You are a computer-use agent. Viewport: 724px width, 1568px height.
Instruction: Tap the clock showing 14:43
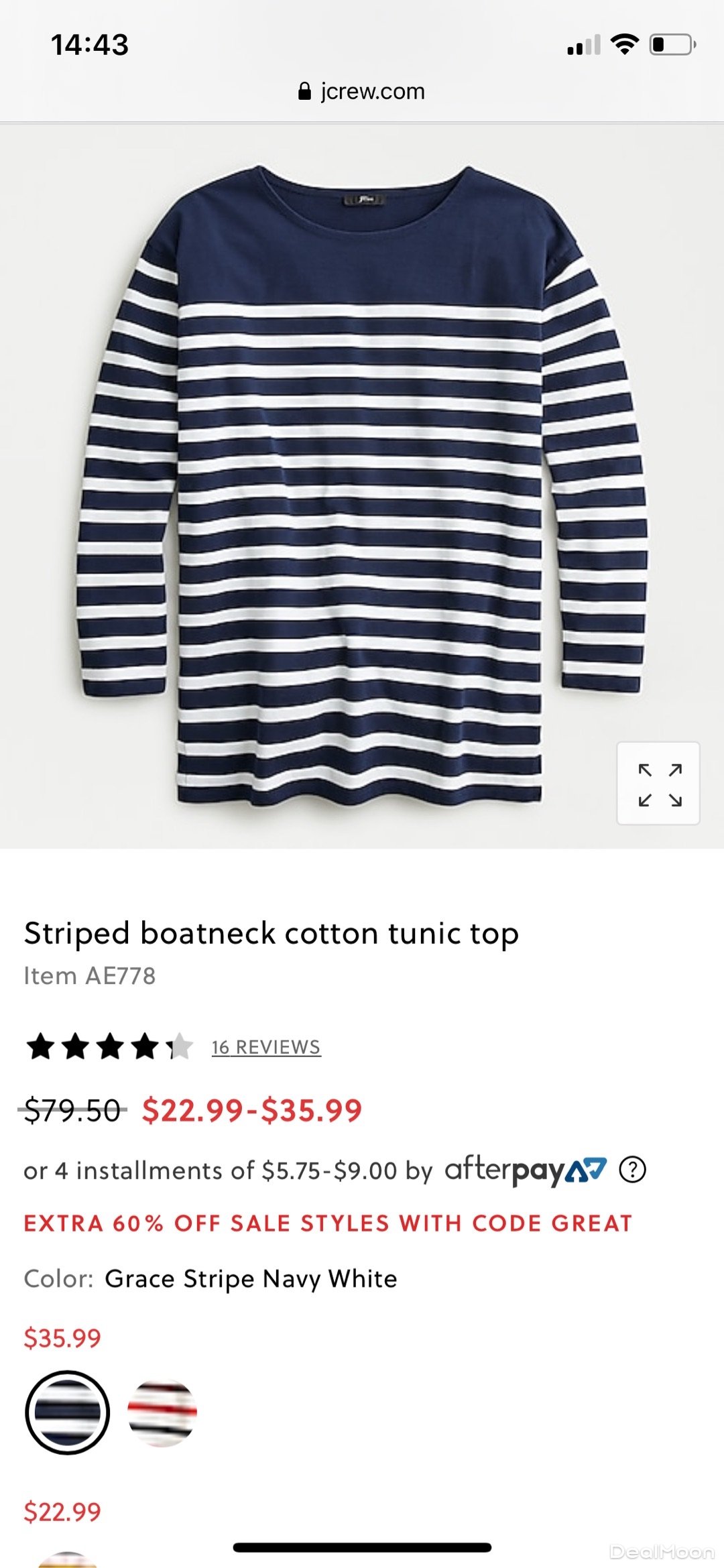pos(90,45)
